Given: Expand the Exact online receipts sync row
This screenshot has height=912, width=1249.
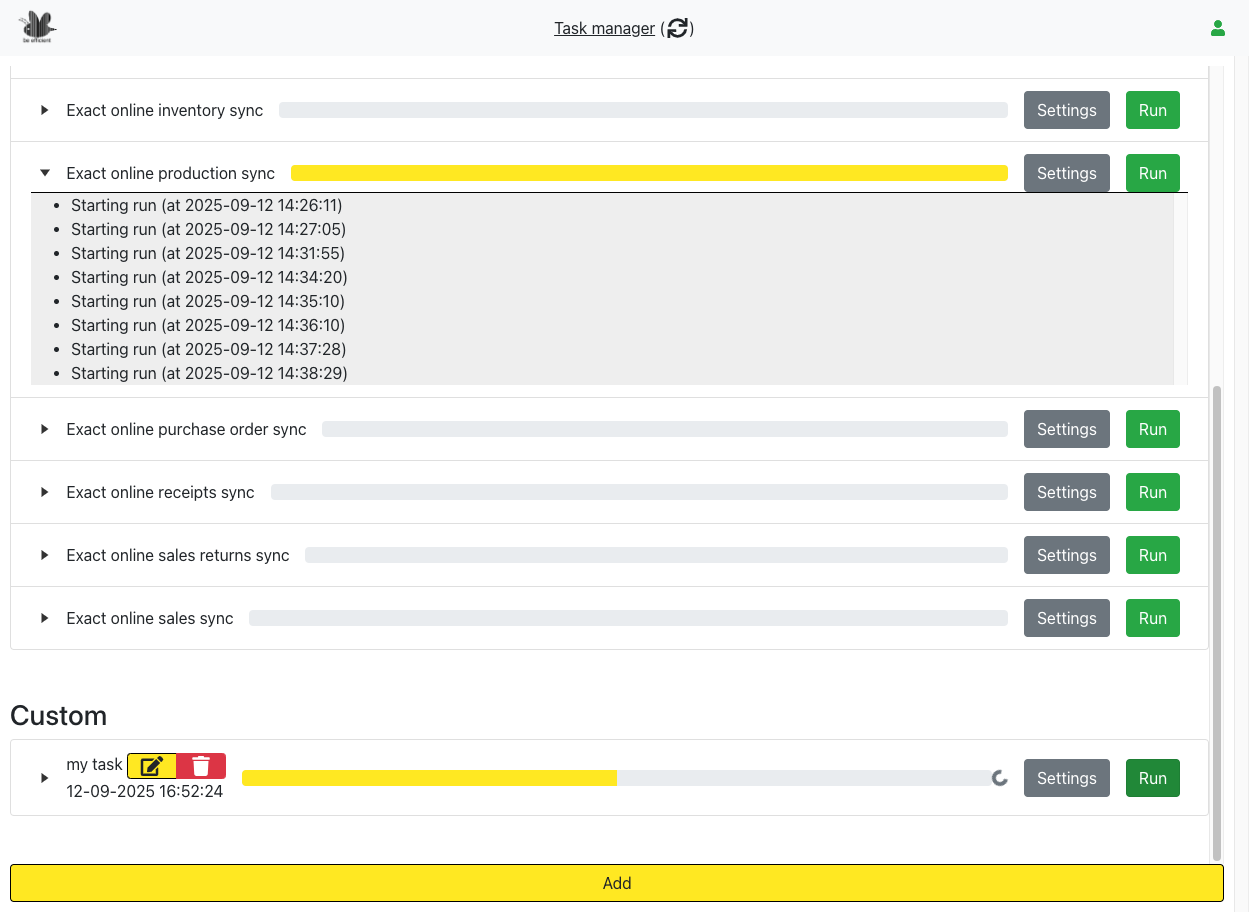Looking at the screenshot, I should tap(44, 492).
